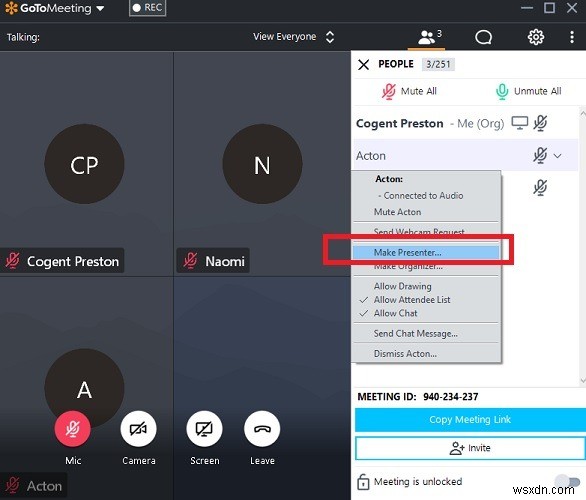
Task: Click Unmute All
Action: coord(528,91)
